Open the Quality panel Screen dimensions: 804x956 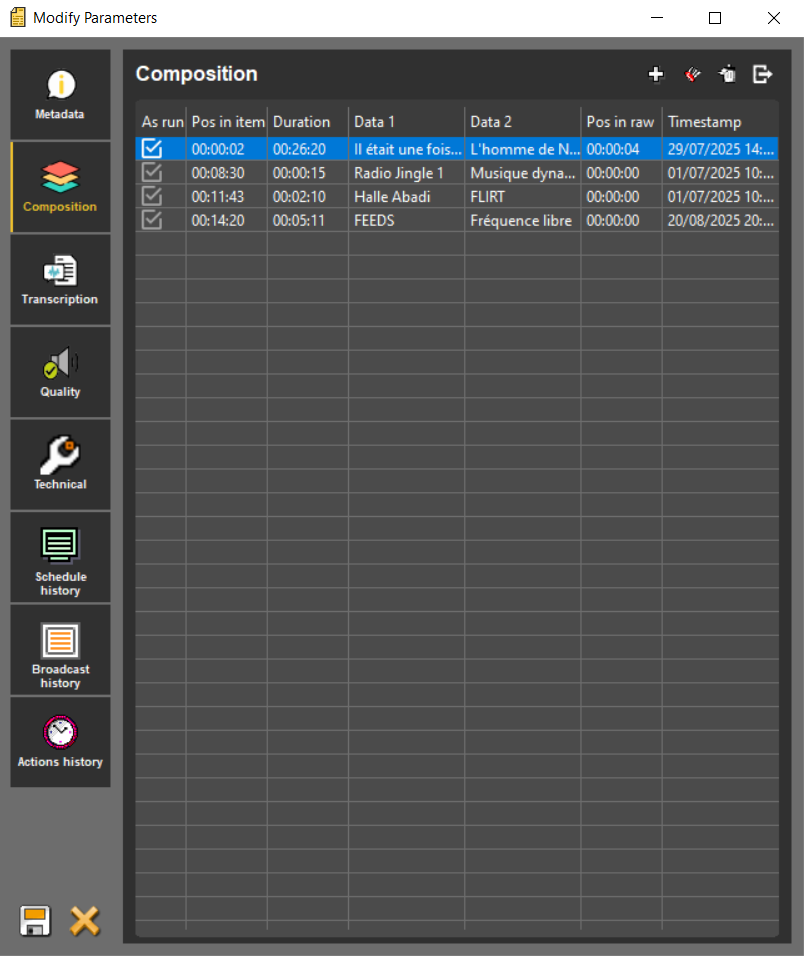pyautogui.click(x=60, y=372)
